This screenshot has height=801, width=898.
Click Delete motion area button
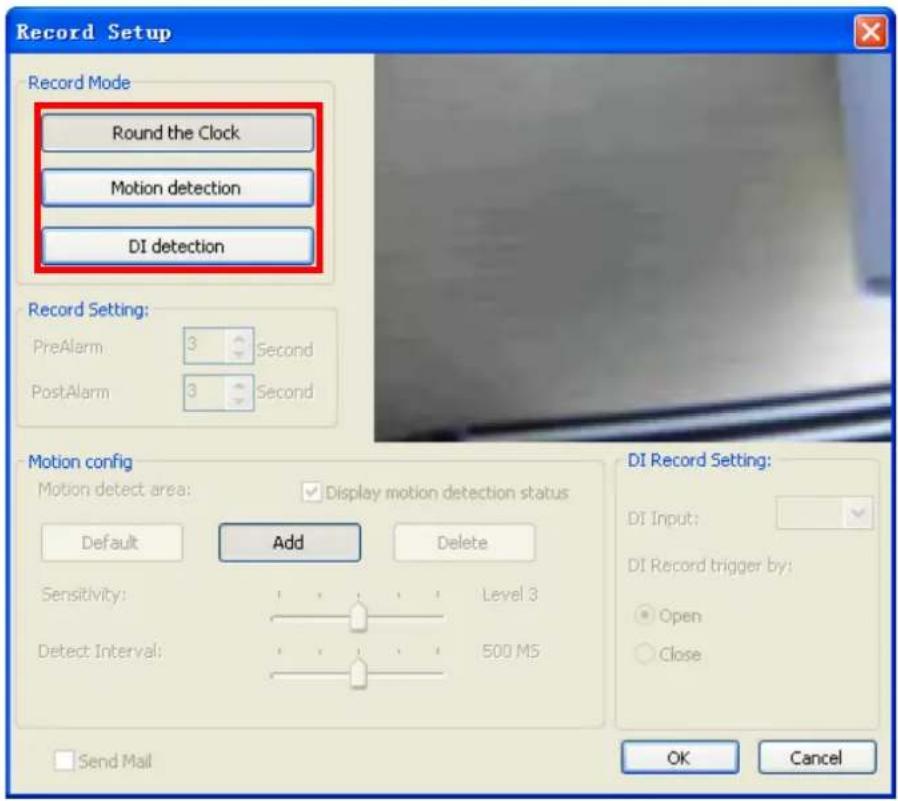[464, 542]
